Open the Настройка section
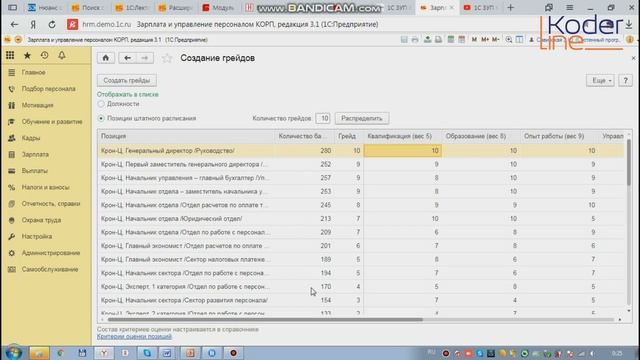Image resolution: width=640 pixels, height=360 pixels. 37,236
